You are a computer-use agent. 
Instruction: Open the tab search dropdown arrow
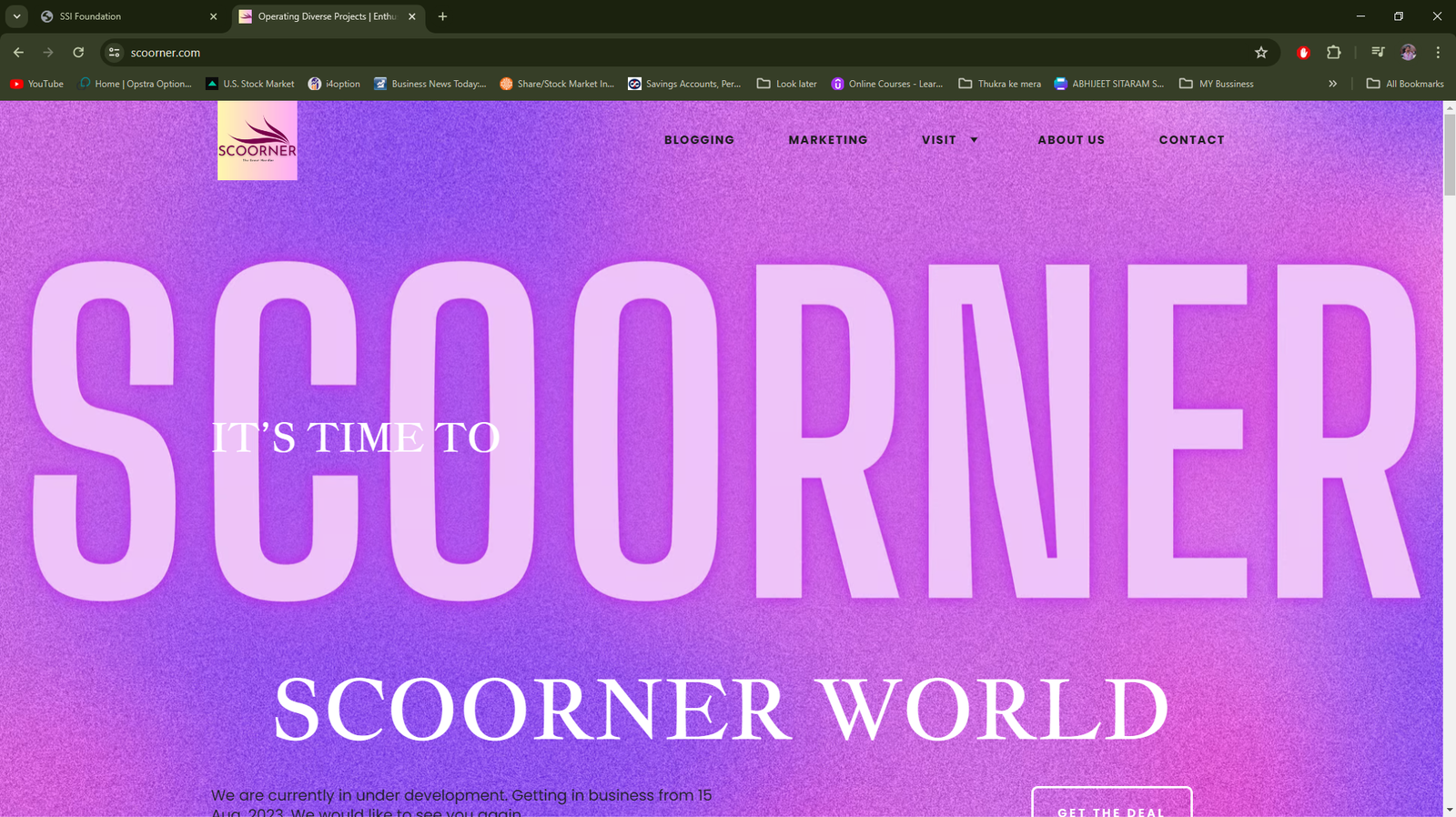[16, 16]
